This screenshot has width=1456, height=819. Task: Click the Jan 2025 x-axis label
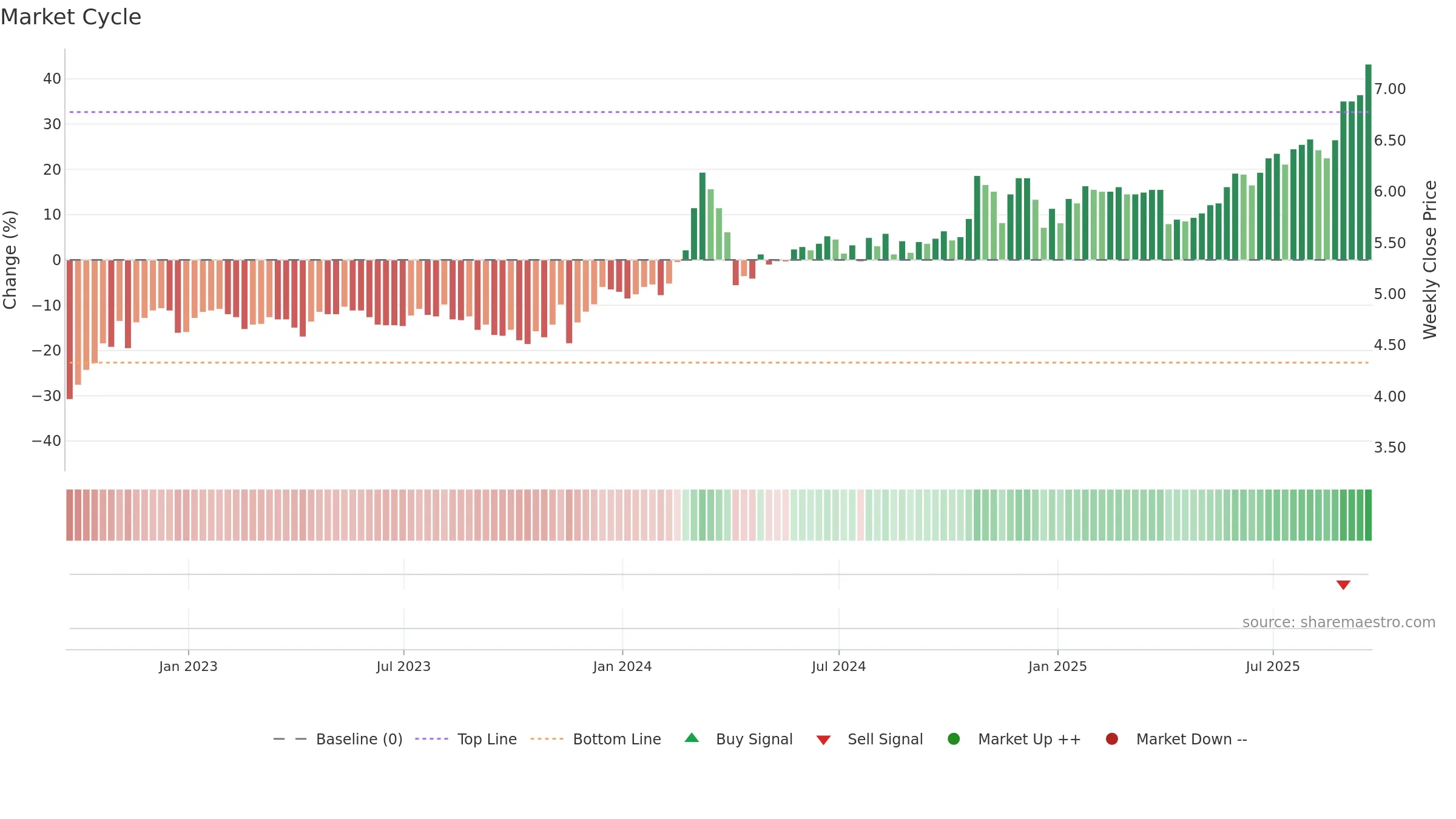1057,667
